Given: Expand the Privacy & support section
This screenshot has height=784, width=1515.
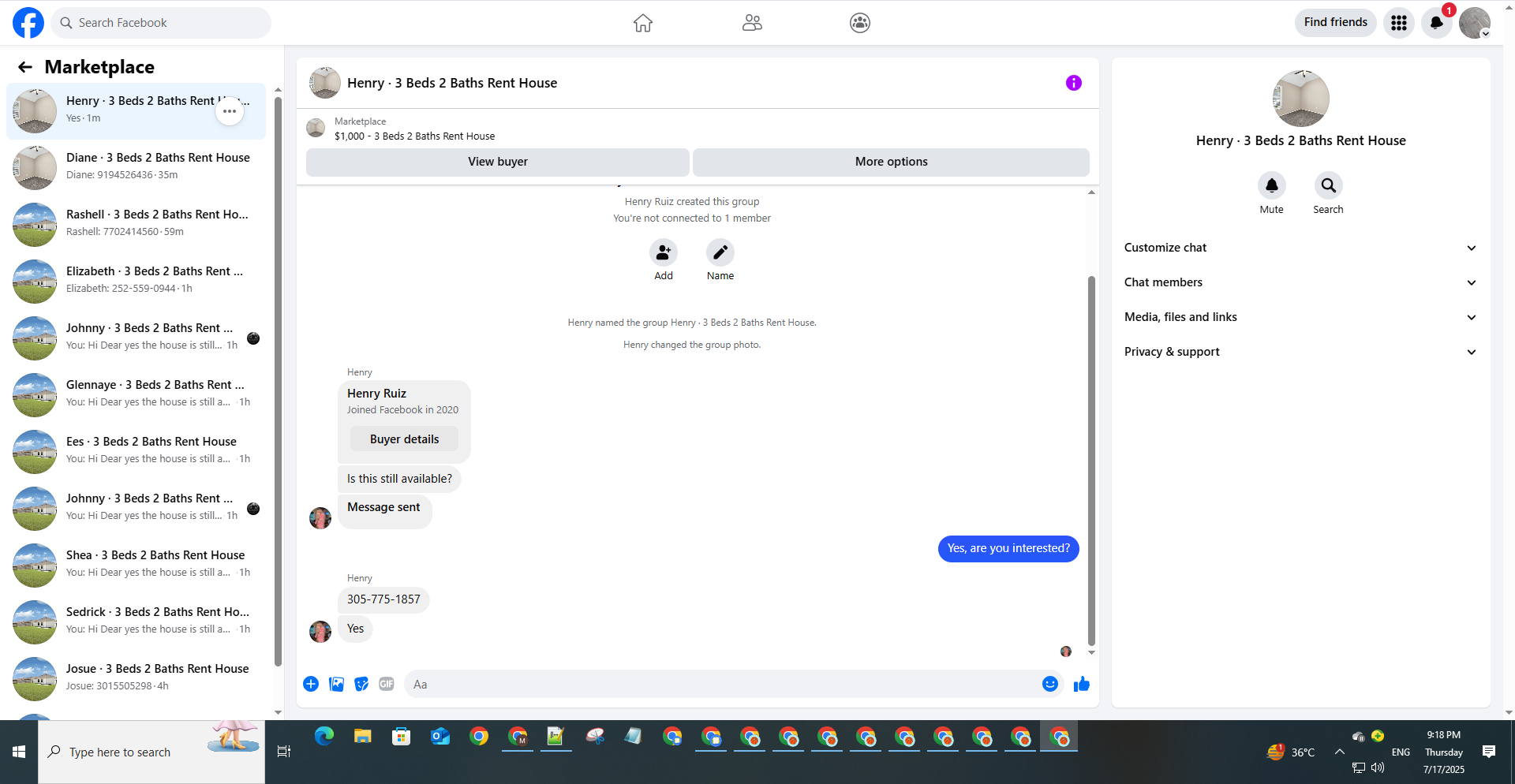Looking at the screenshot, I should coord(1301,352).
